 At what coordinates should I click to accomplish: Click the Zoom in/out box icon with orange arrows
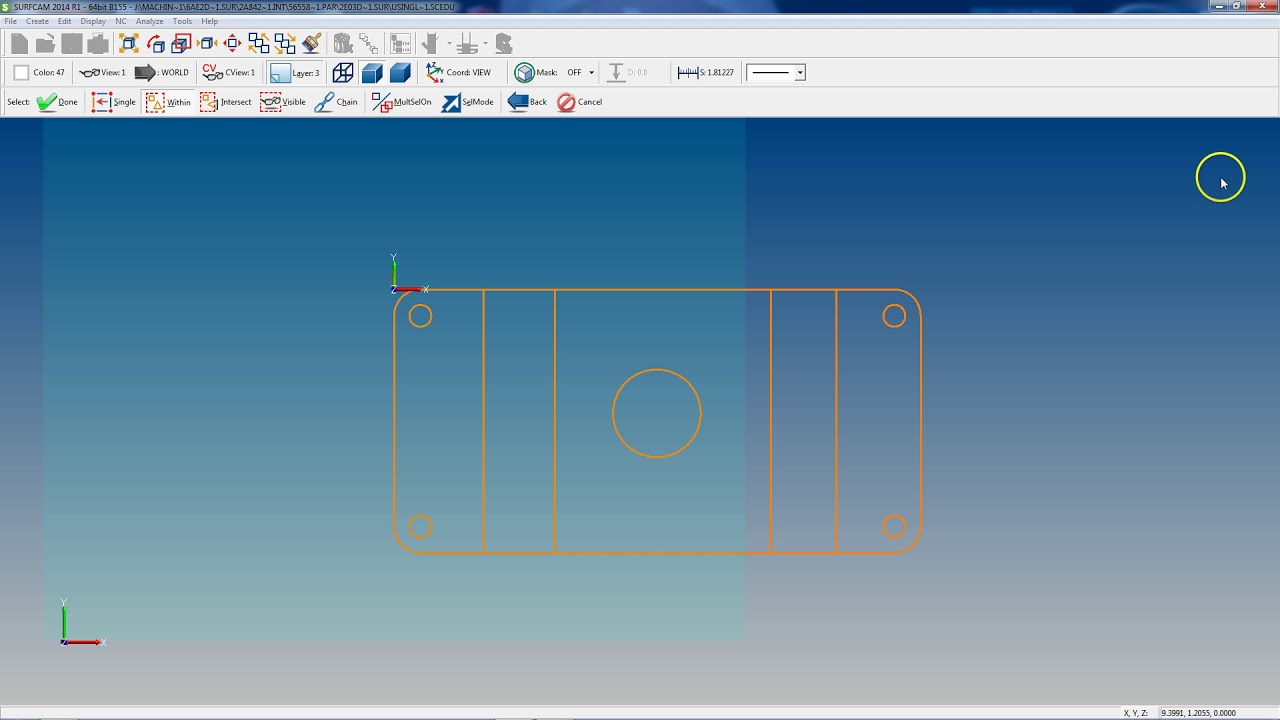tap(207, 43)
